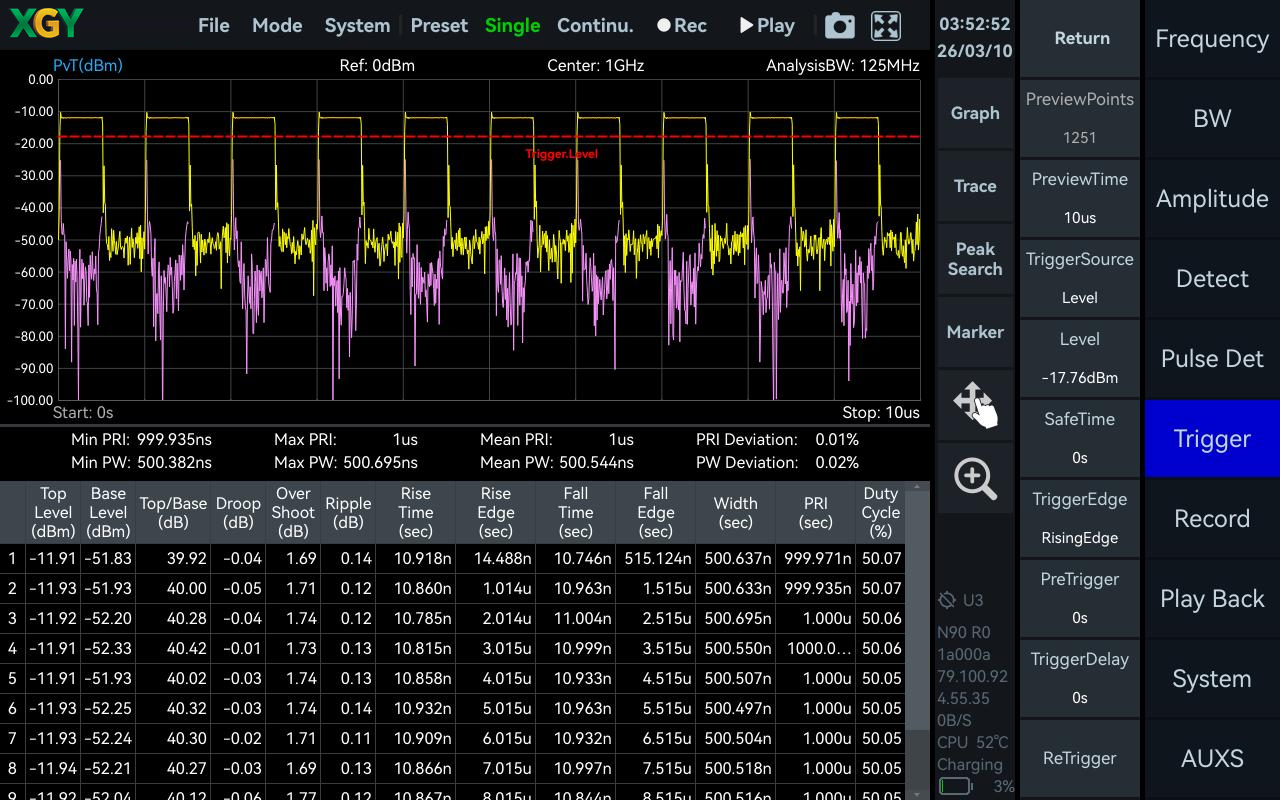Edit TriggerDelay 0s value

1080,678
